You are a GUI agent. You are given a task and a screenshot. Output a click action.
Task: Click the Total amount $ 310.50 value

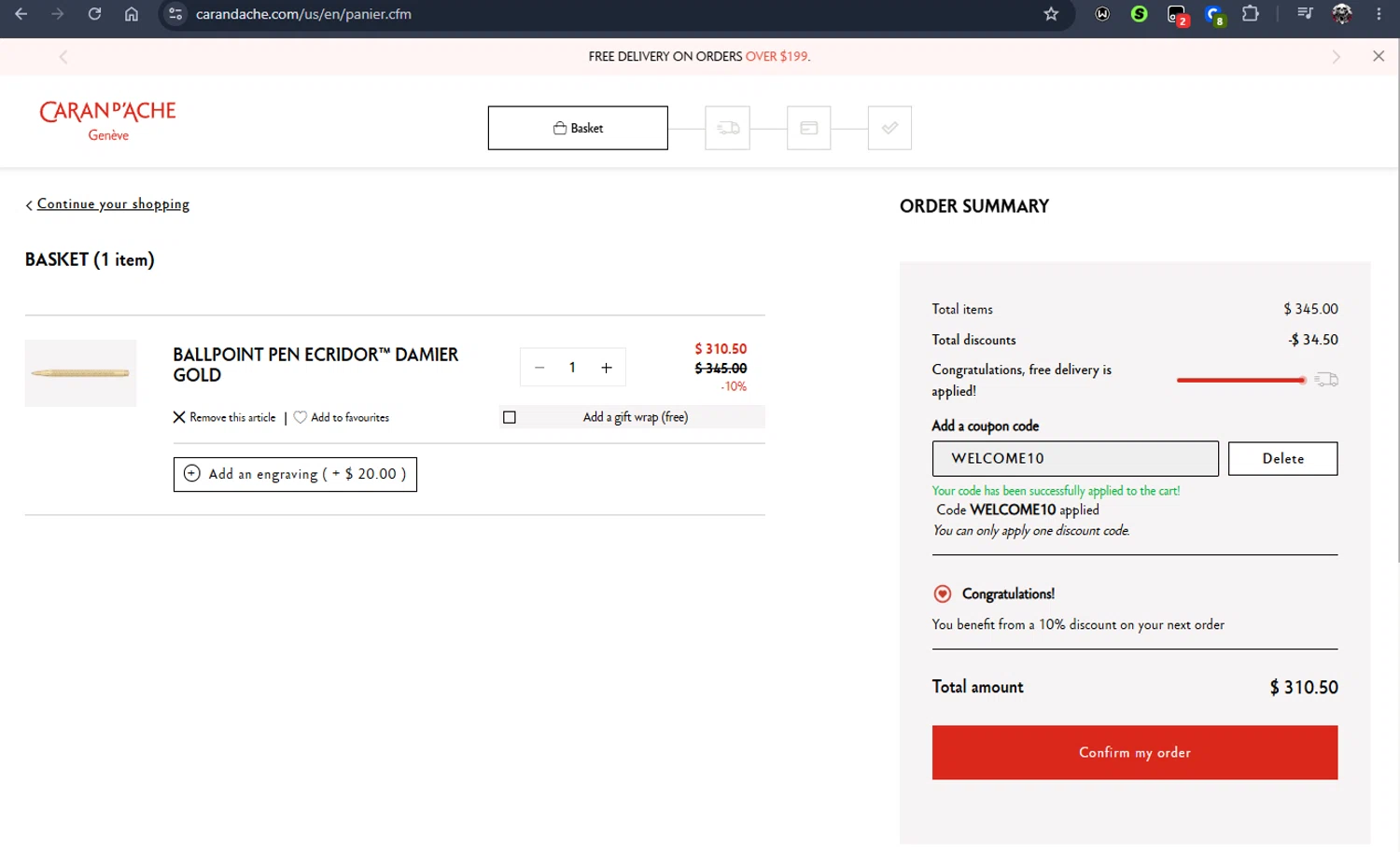[x=1304, y=688]
